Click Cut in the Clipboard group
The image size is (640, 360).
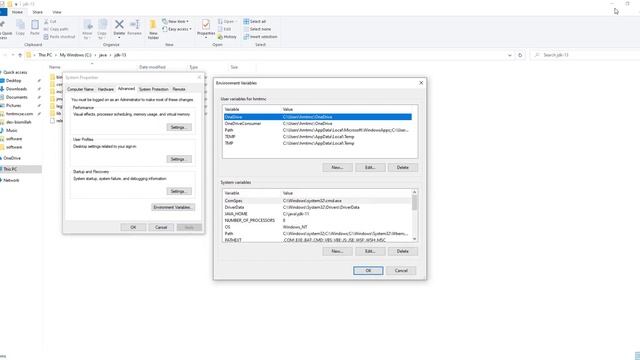click(x=50, y=21)
